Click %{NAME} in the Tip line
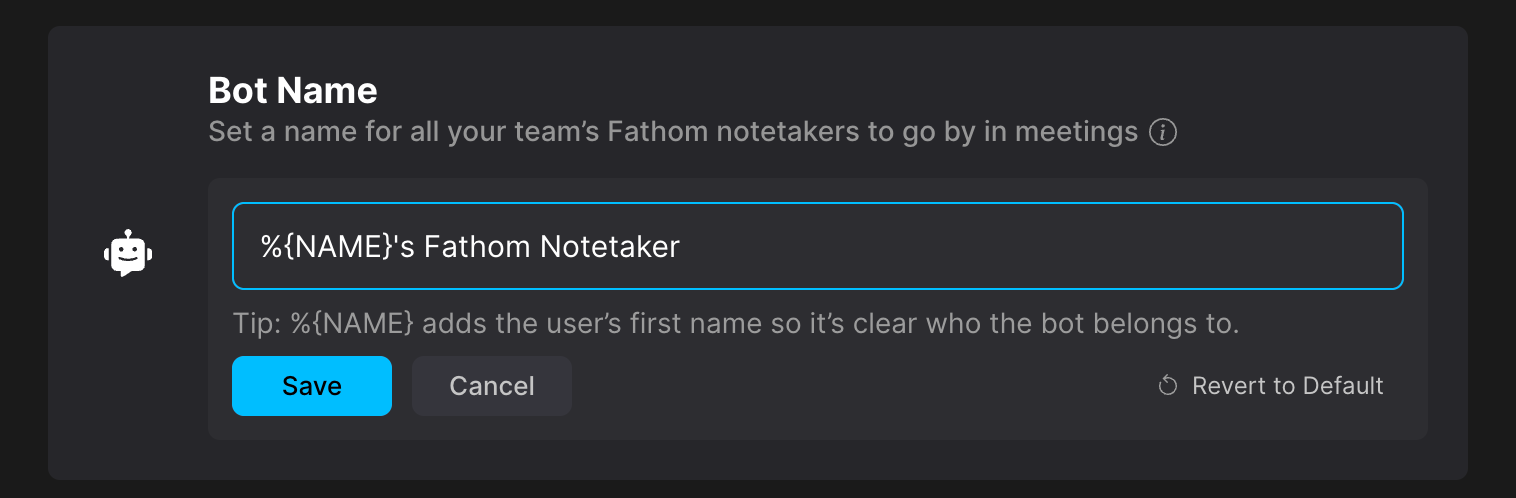 click(x=352, y=325)
